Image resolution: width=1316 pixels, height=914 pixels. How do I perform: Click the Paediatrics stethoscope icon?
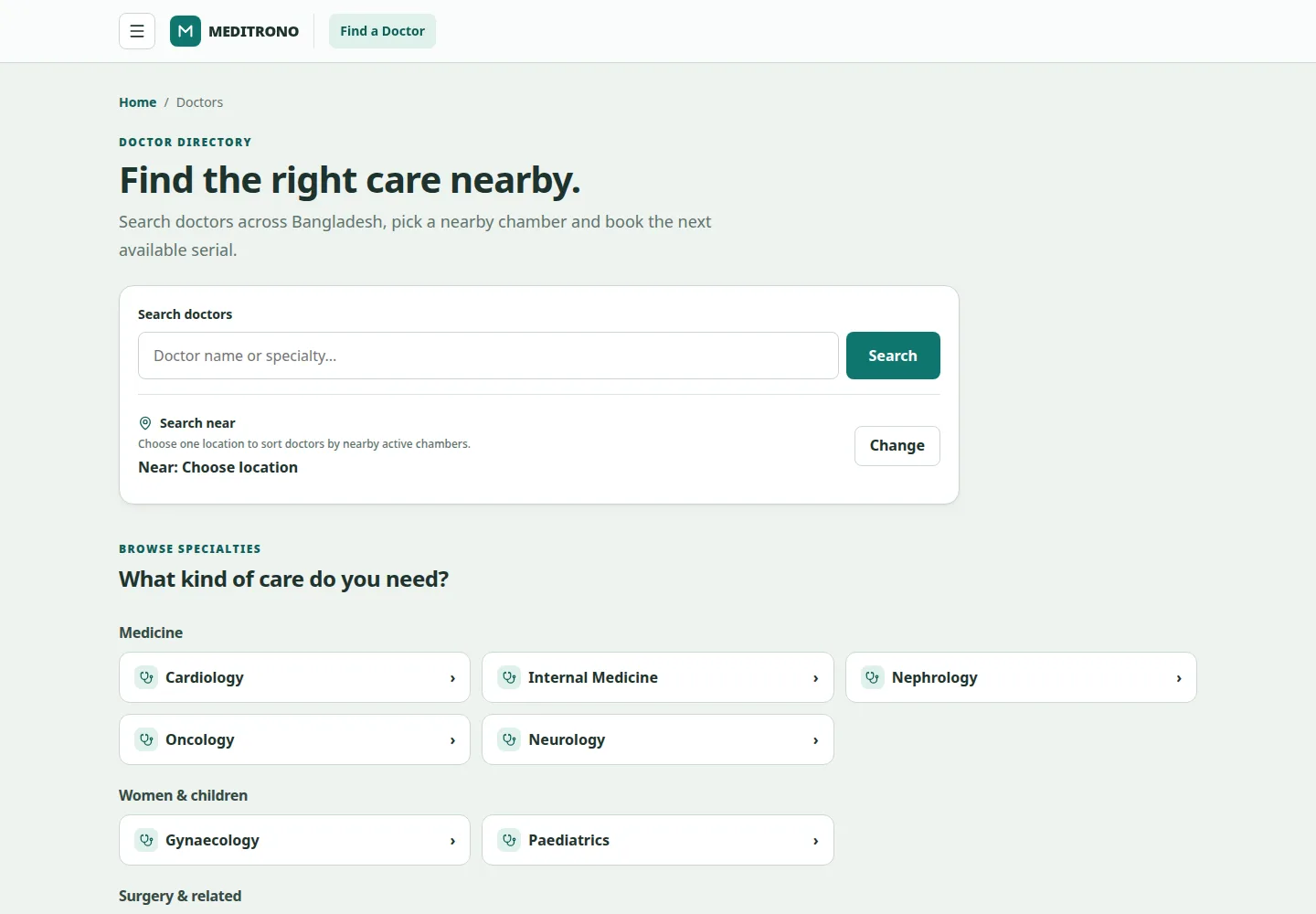pyautogui.click(x=509, y=840)
